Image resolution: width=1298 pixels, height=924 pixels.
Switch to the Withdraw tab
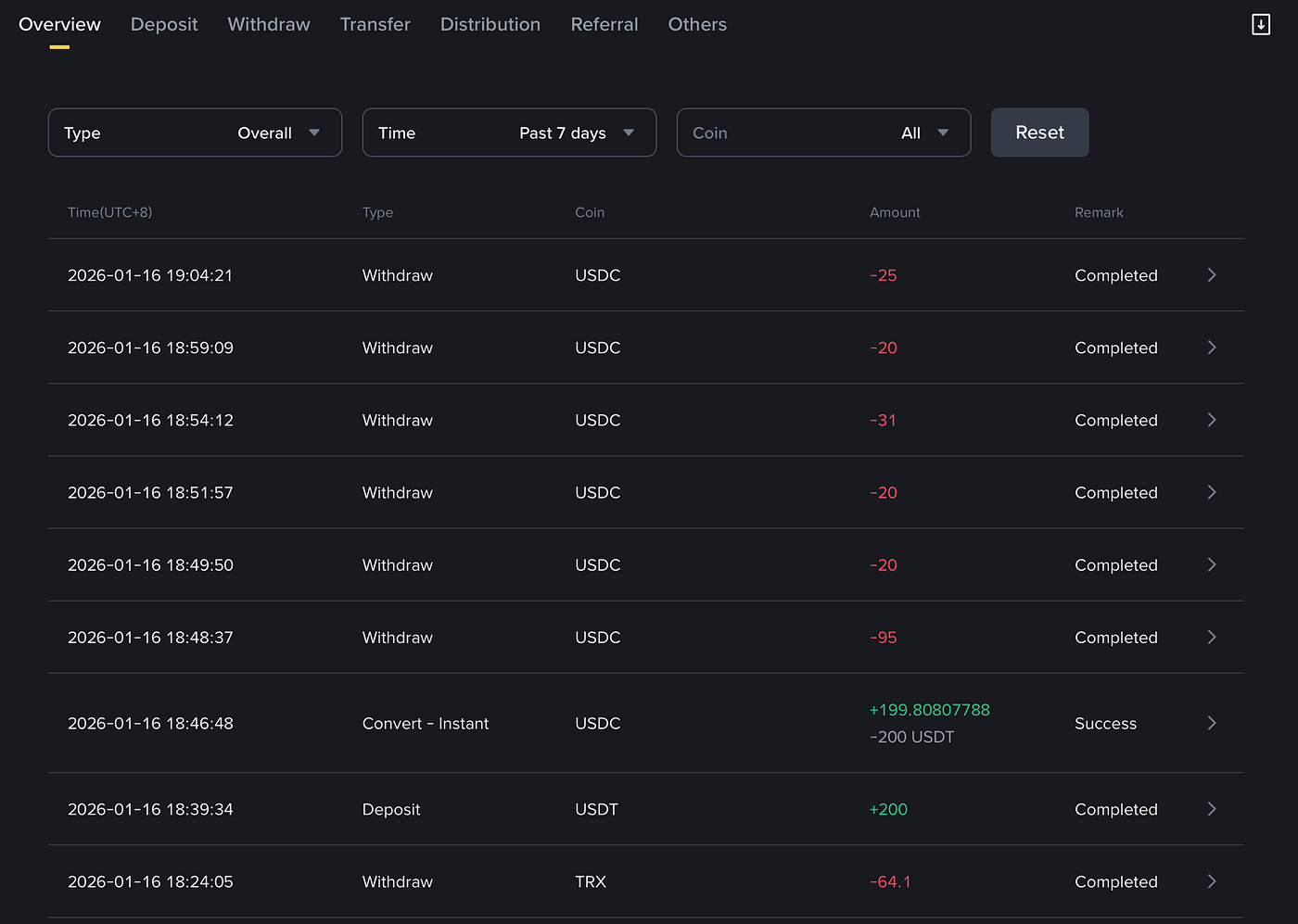[x=269, y=25]
